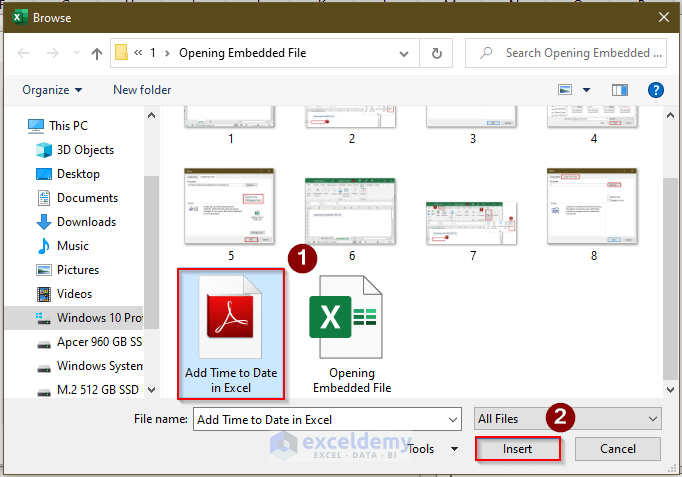Viewport: 682px width, 477px height.
Task: Open the Tools dropdown menu
Action: pos(433,449)
